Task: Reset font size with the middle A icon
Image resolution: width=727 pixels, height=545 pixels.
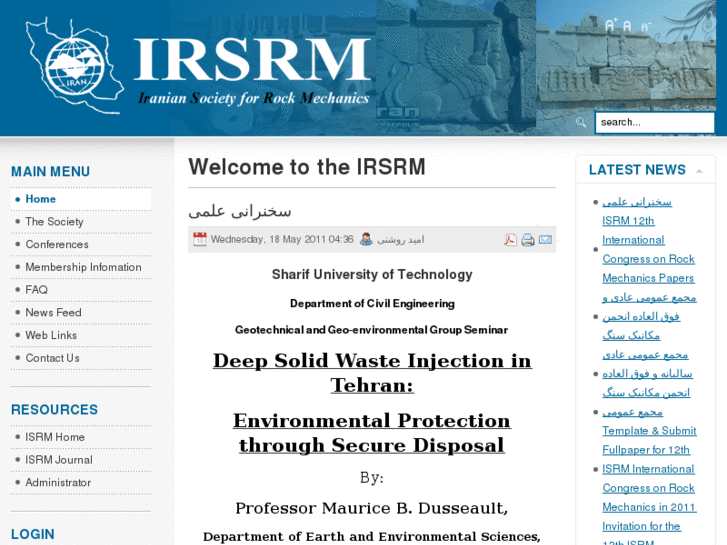Action: pos(627,26)
